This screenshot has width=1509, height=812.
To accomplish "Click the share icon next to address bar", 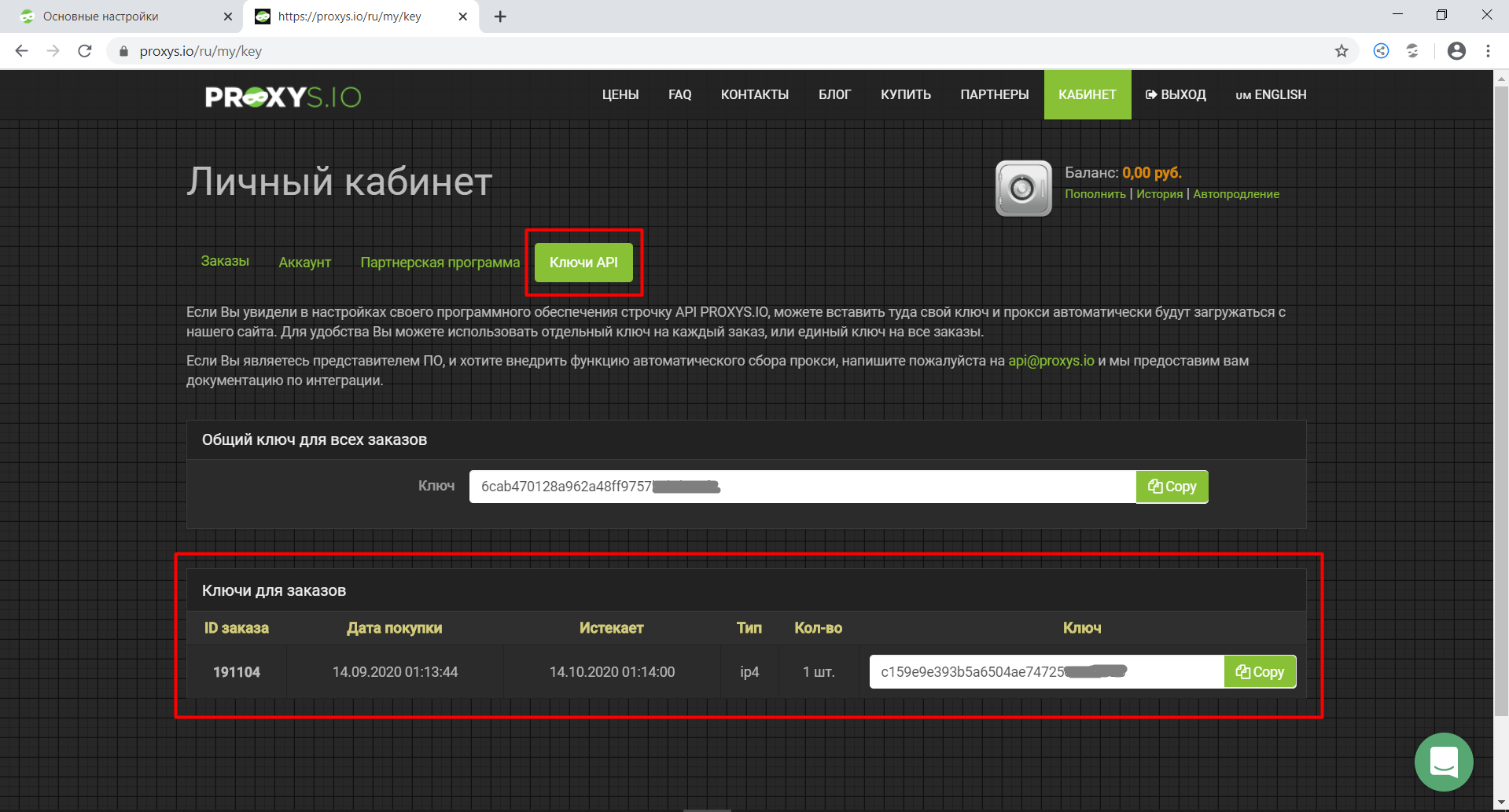I will point(1380,50).
